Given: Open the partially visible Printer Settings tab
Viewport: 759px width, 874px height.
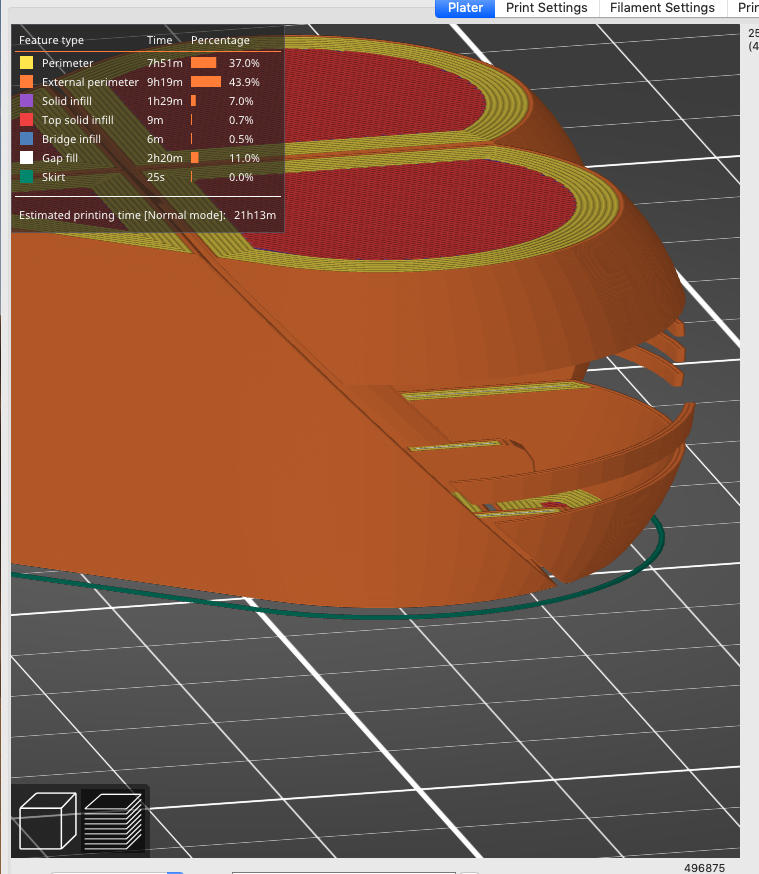Looking at the screenshot, I should [747, 8].
